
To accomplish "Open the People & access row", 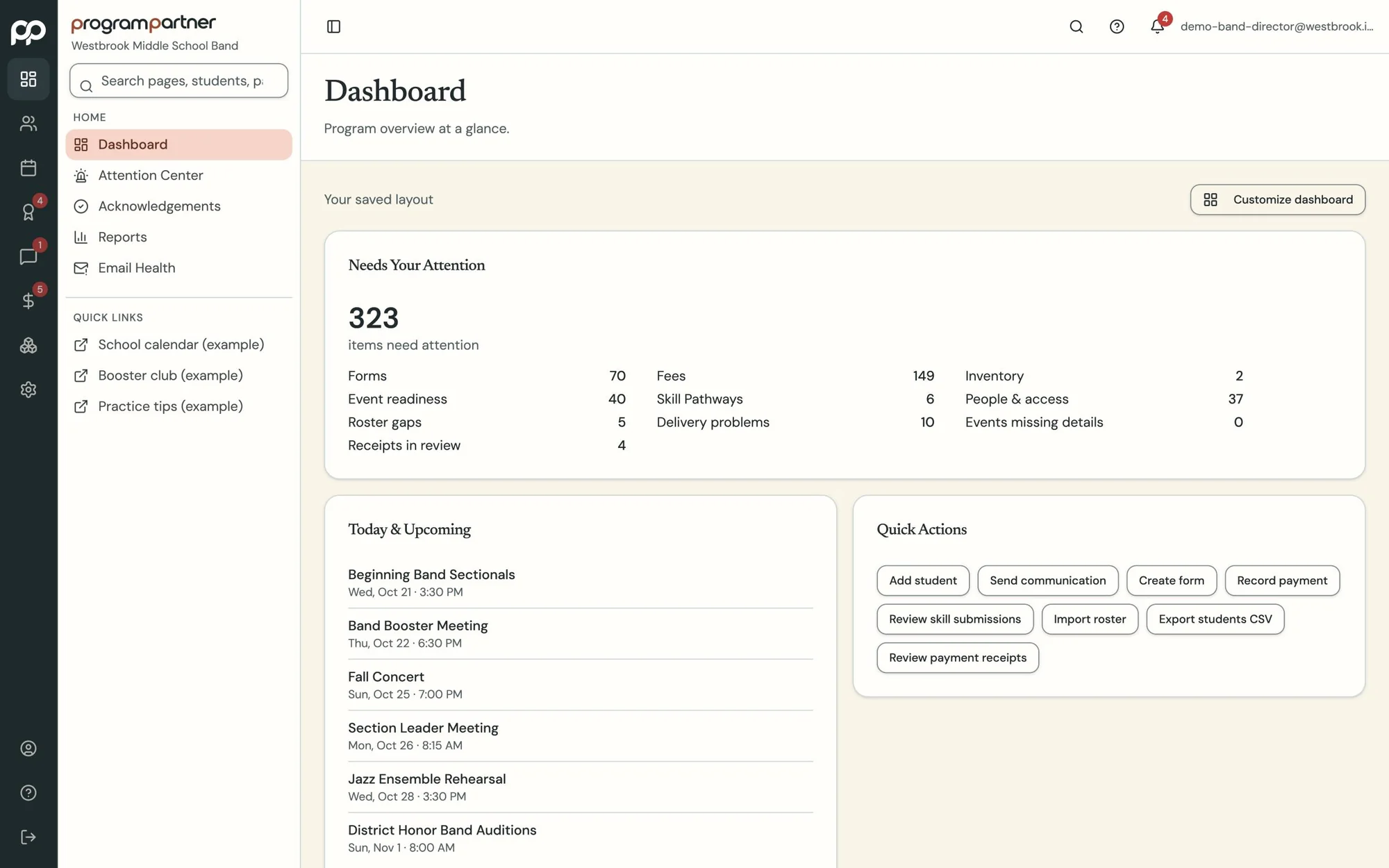I will pyautogui.click(x=1104, y=399).
